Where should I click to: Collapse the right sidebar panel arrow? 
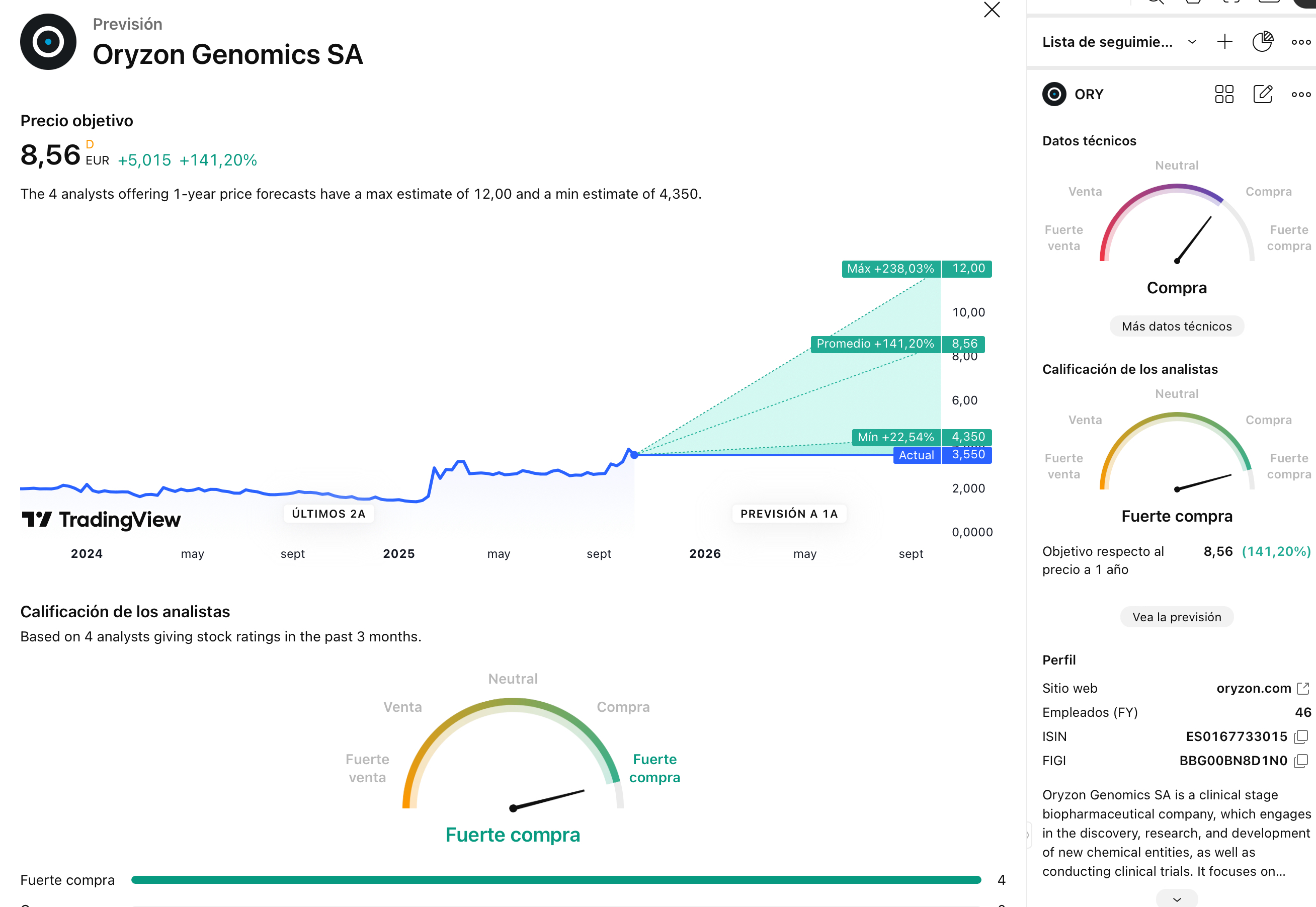click(1028, 836)
